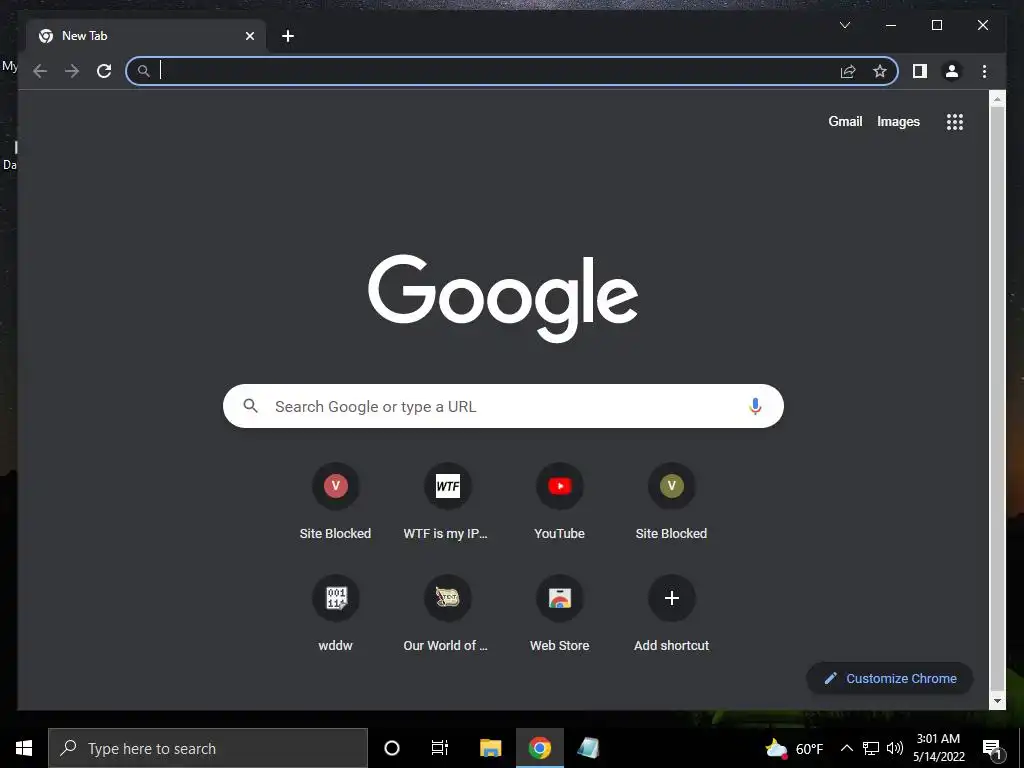Image resolution: width=1024 pixels, height=768 pixels.
Task: Click the Customize Chrome button
Action: tap(889, 679)
